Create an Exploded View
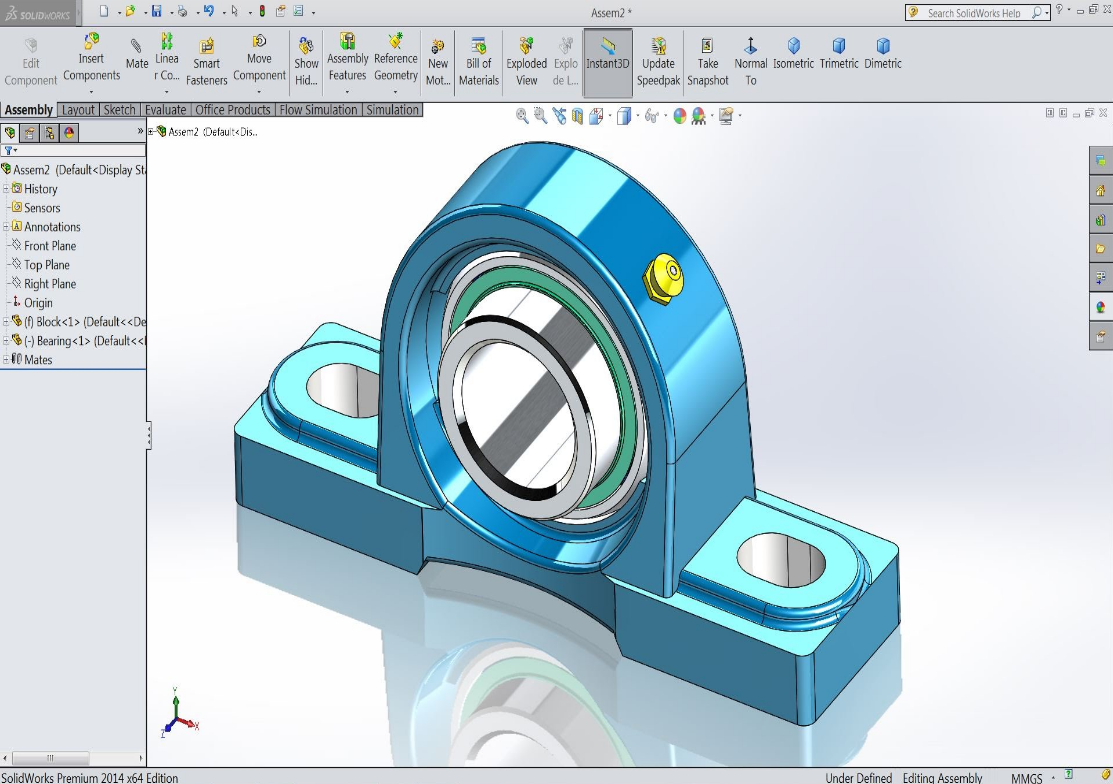Viewport: 1113px width, 784px height. pyautogui.click(x=526, y=62)
